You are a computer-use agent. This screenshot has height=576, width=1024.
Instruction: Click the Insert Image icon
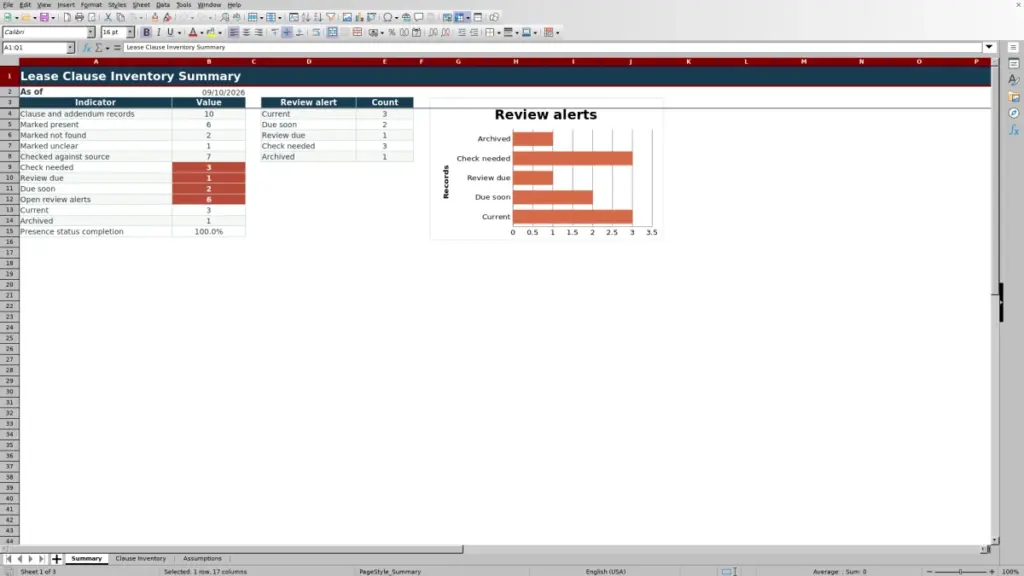pos(347,17)
